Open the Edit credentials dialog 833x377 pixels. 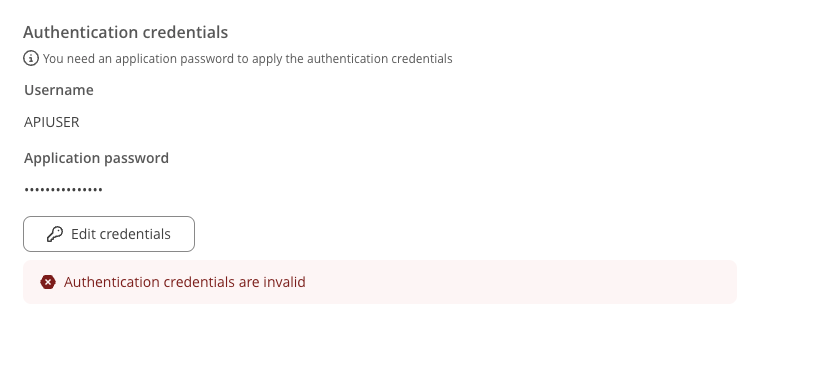click(109, 234)
